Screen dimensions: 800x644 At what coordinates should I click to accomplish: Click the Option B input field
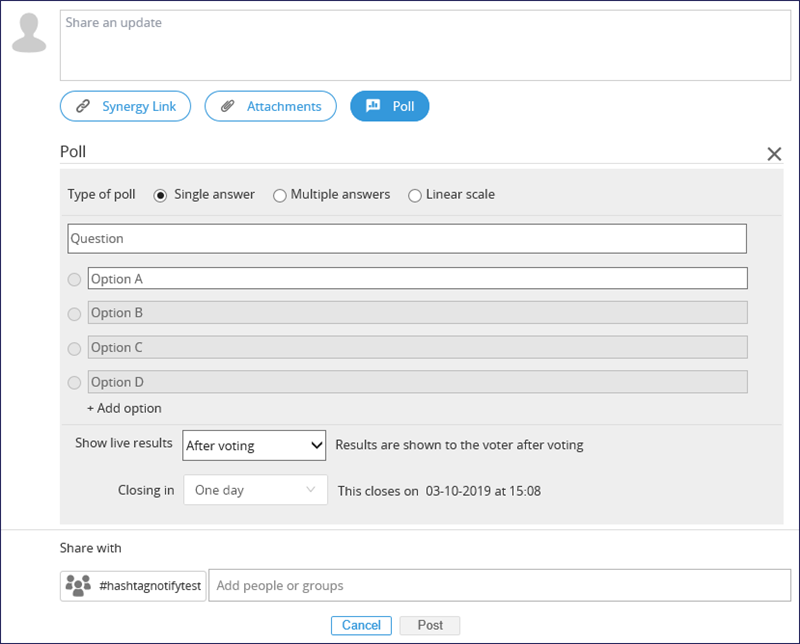(x=417, y=313)
